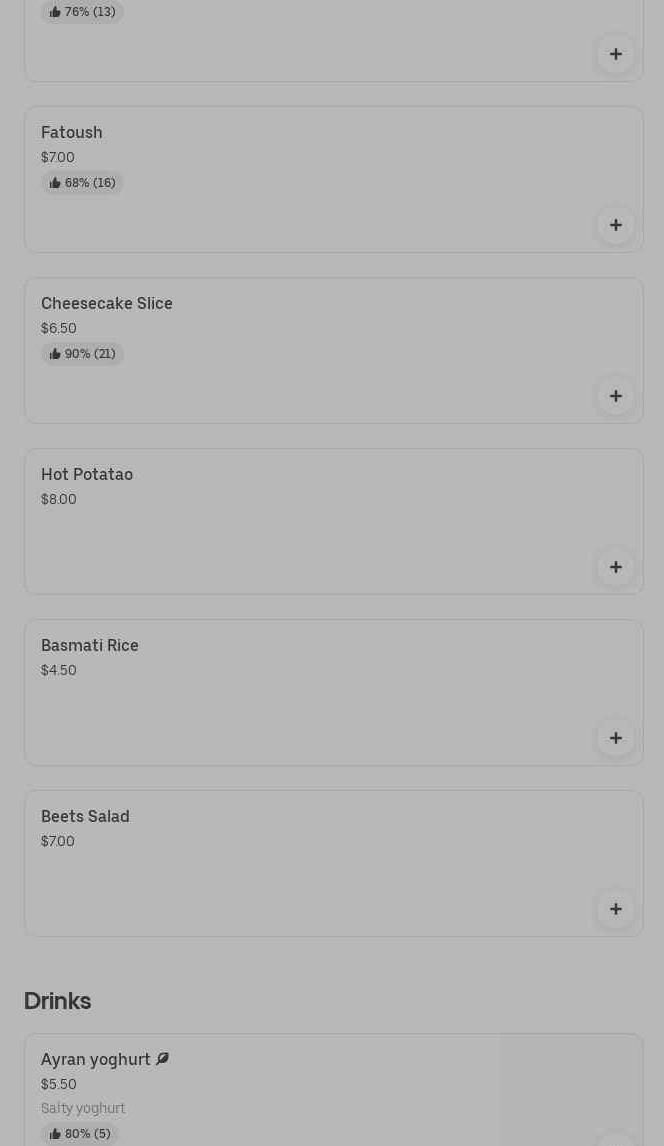Click the Ayran yoghurt product image
The height and width of the screenshot is (1146, 664).
pyautogui.click(x=570, y=1090)
